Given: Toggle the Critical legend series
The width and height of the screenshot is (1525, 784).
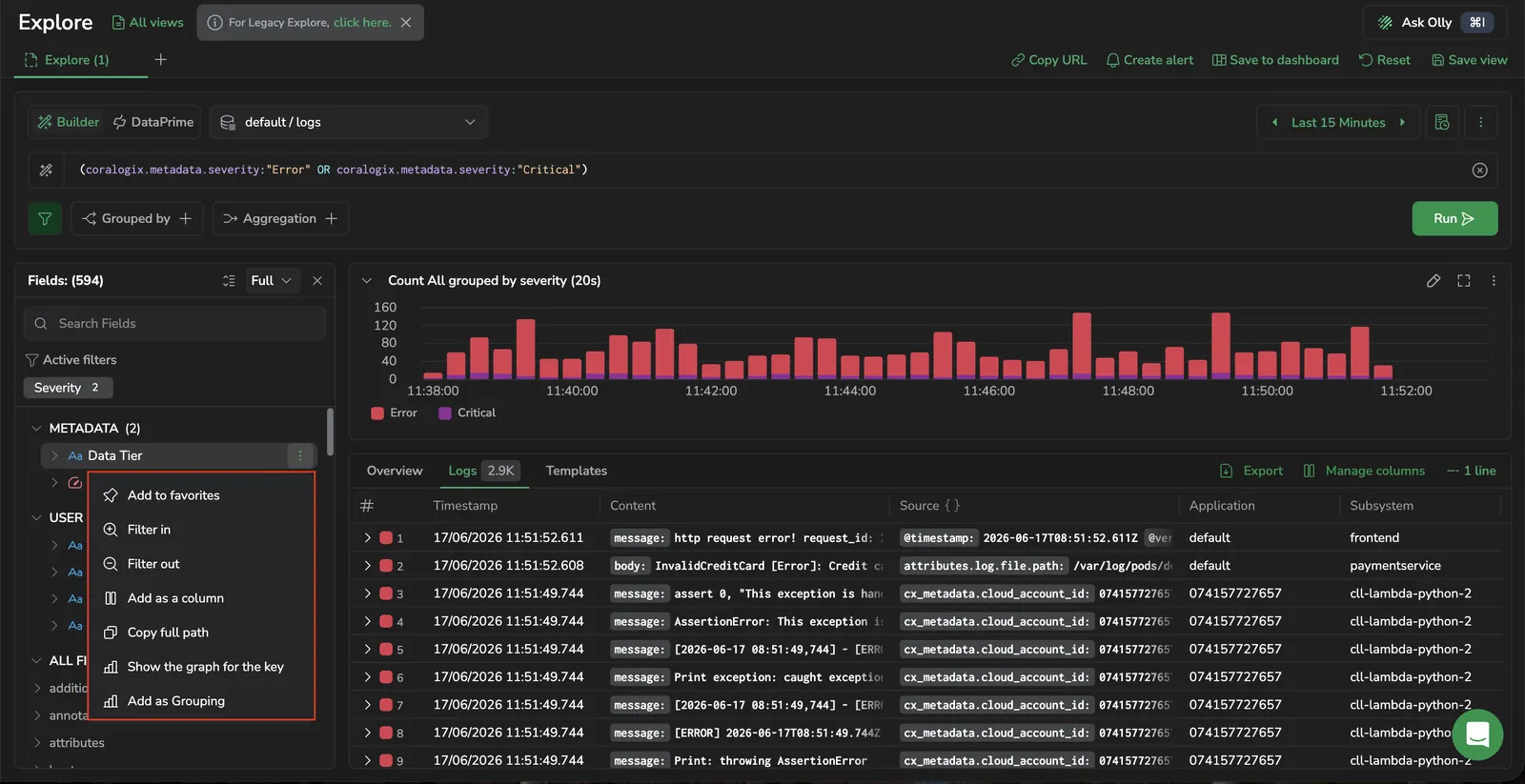Looking at the screenshot, I should tap(467, 413).
